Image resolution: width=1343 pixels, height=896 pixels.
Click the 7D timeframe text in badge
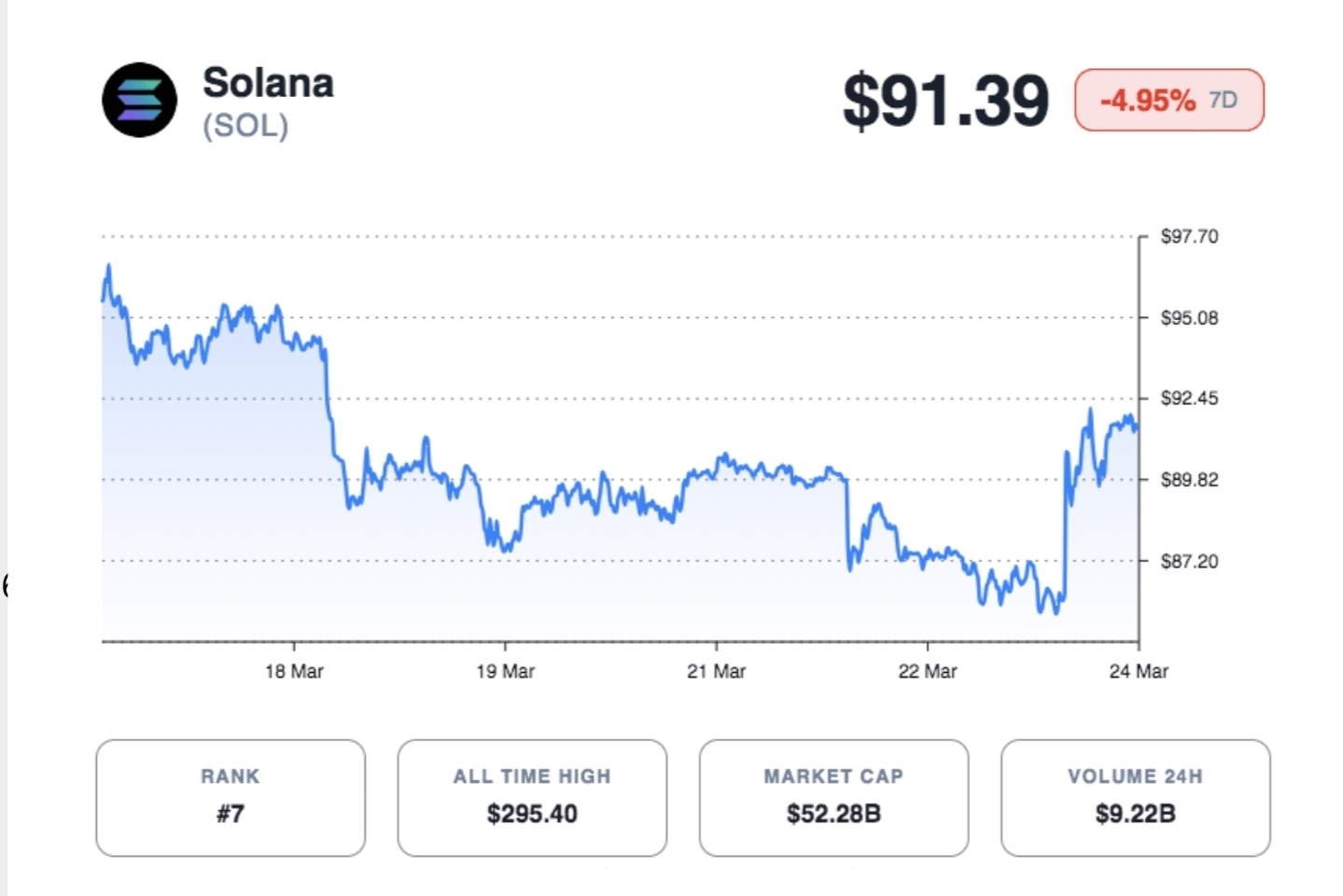[x=1223, y=100]
